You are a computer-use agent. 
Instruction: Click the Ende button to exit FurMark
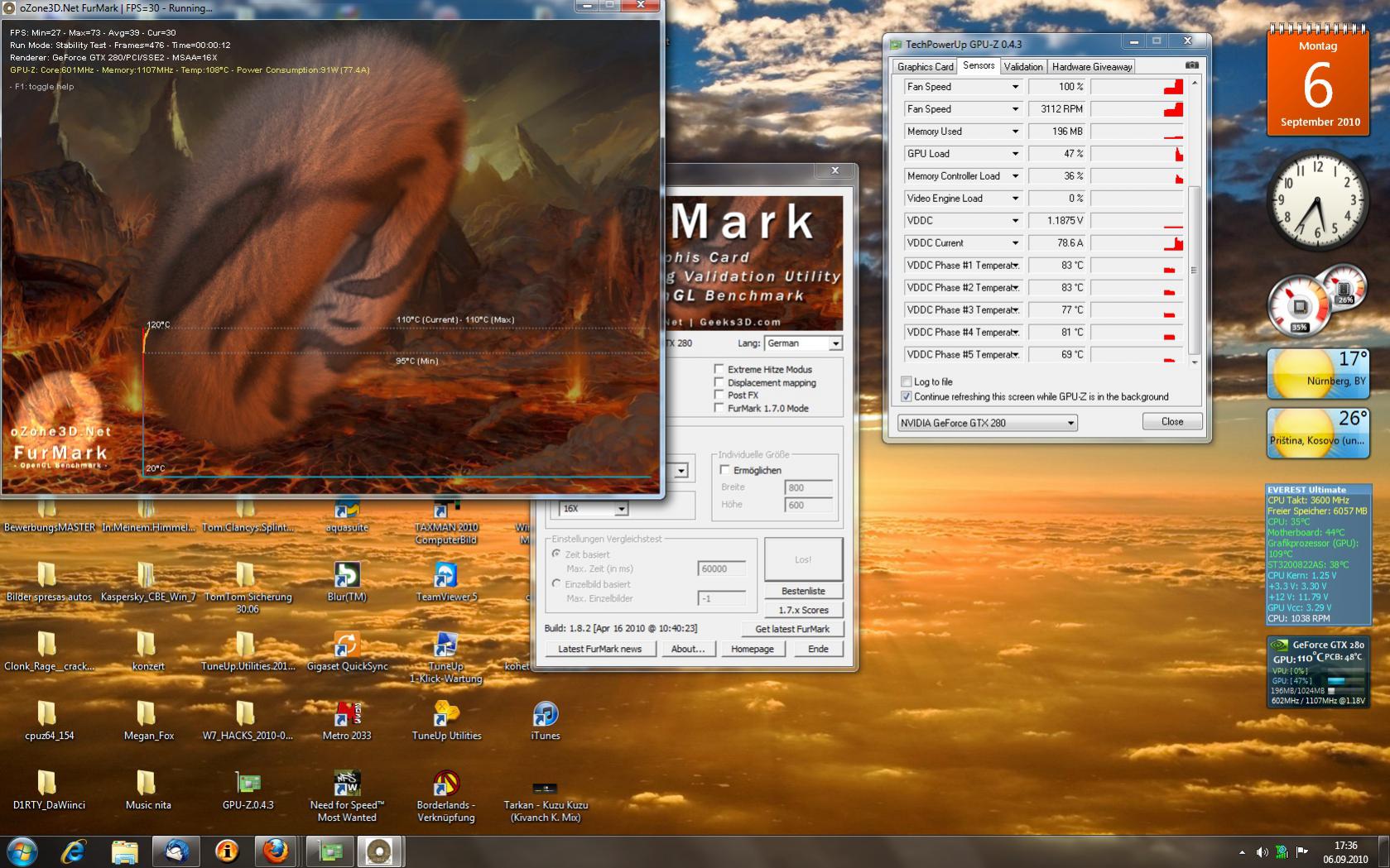click(818, 649)
